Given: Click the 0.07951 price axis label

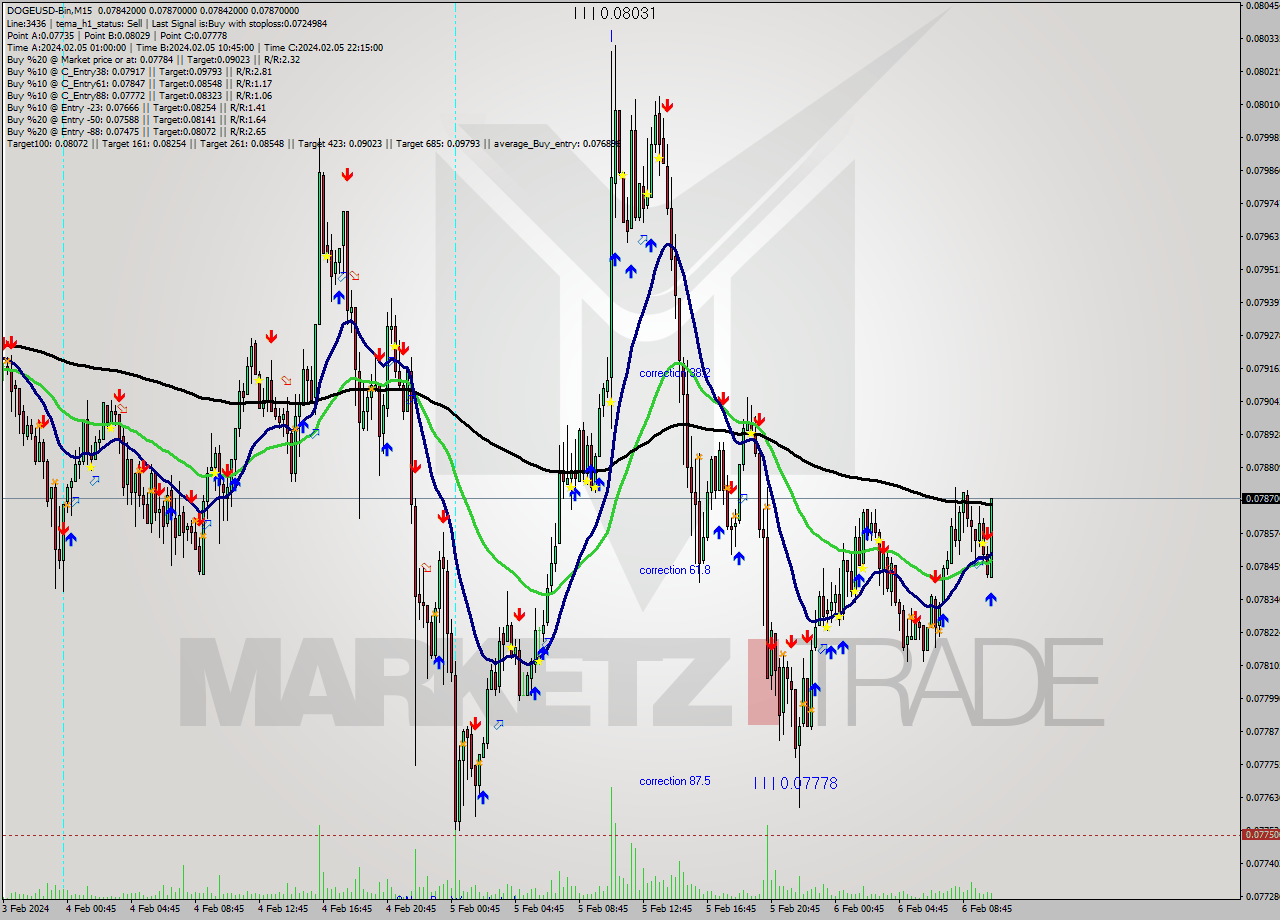Looking at the screenshot, I should [1261, 269].
